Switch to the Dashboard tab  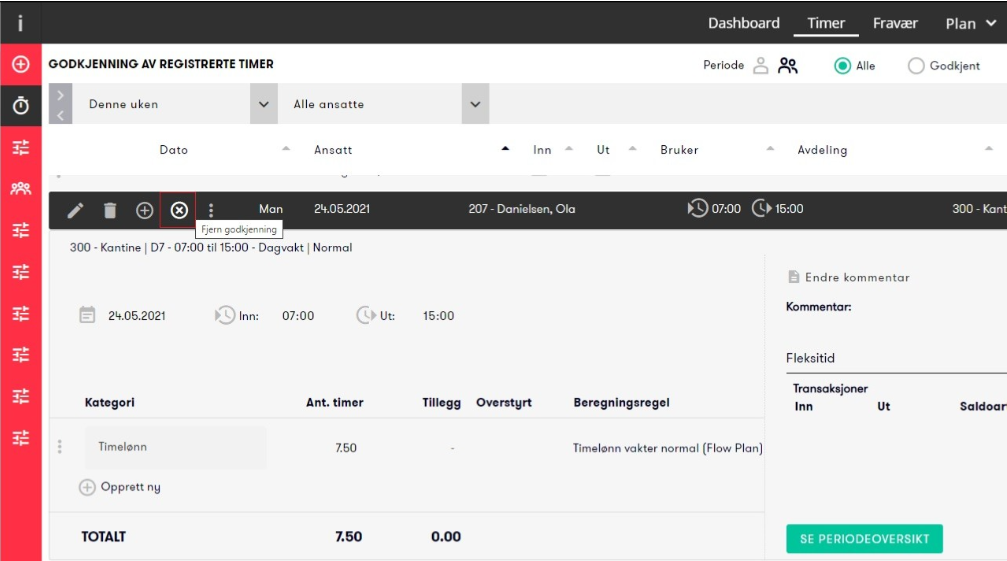point(744,23)
